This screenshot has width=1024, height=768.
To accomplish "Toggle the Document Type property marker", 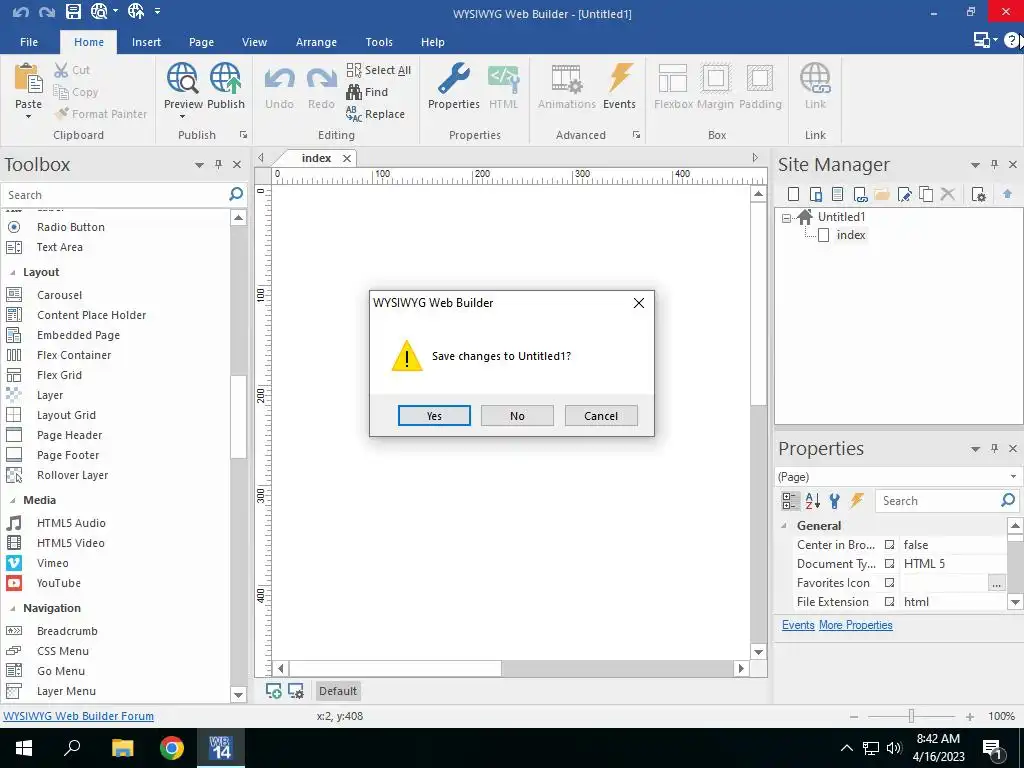I will 889,564.
